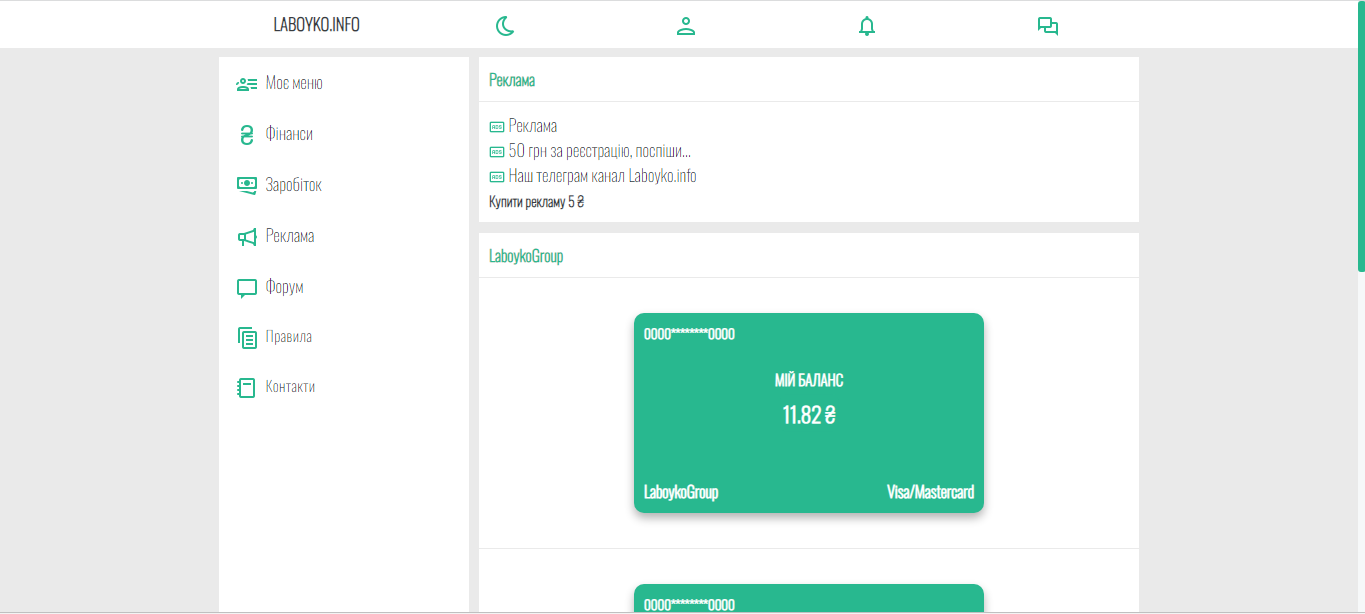Open the Контакти menu item
Image resolution: width=1365 pixels, height=614 pixels.
coord(290,387)
